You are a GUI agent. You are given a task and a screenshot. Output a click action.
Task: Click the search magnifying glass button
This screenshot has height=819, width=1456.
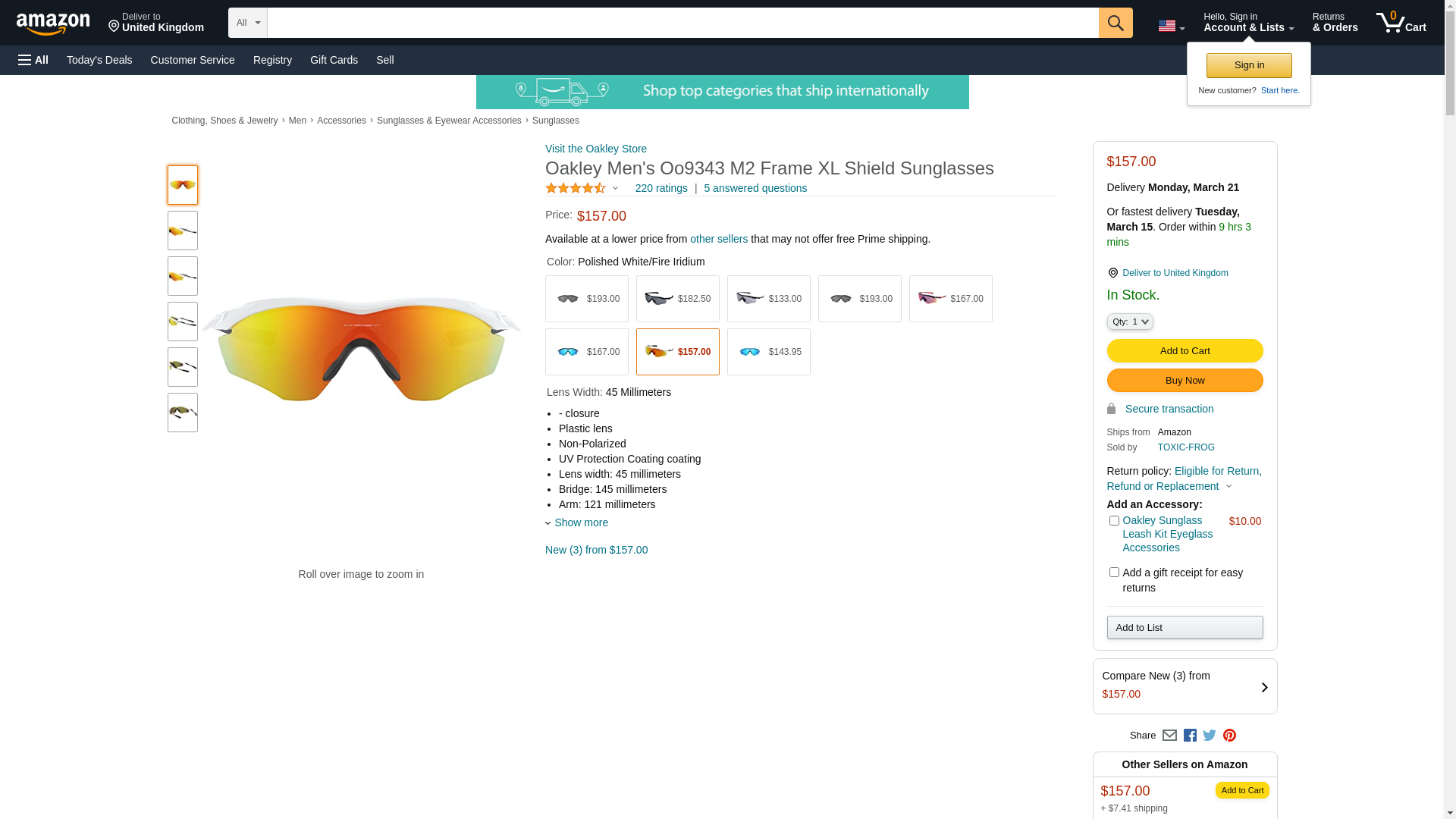click(x=1115, y=23)
